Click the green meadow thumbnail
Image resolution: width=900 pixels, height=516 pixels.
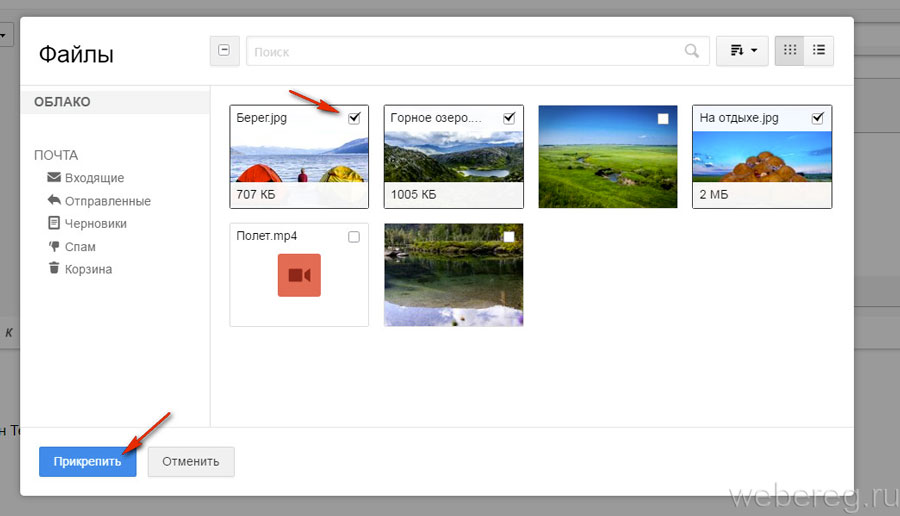608,157
